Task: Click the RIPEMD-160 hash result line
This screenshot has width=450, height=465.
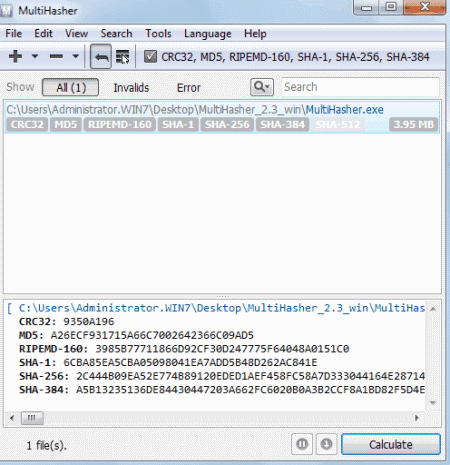Action: [184, 349]
